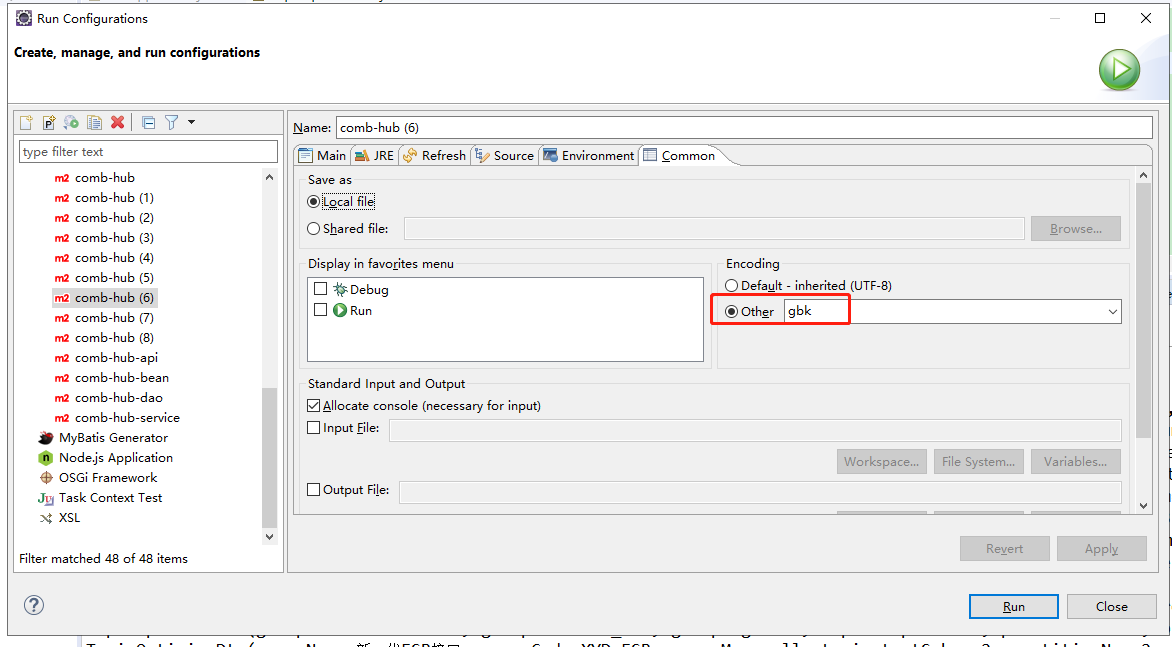This screenshot has width=1172, height=647.
Task: Click the type filter text field
Action: click(x=148, y=152)
